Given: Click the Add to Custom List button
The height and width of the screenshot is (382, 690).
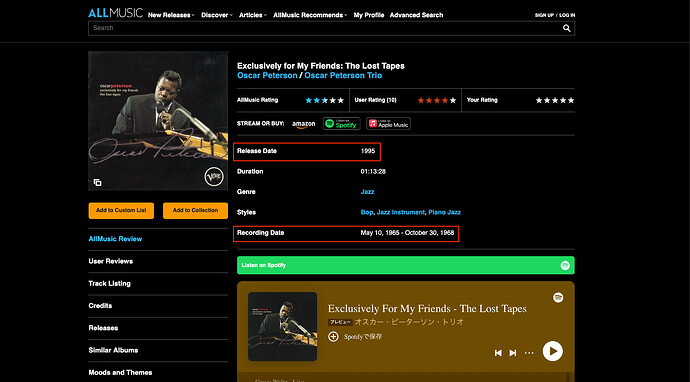Looking at the screenshot, I should 121,210.
